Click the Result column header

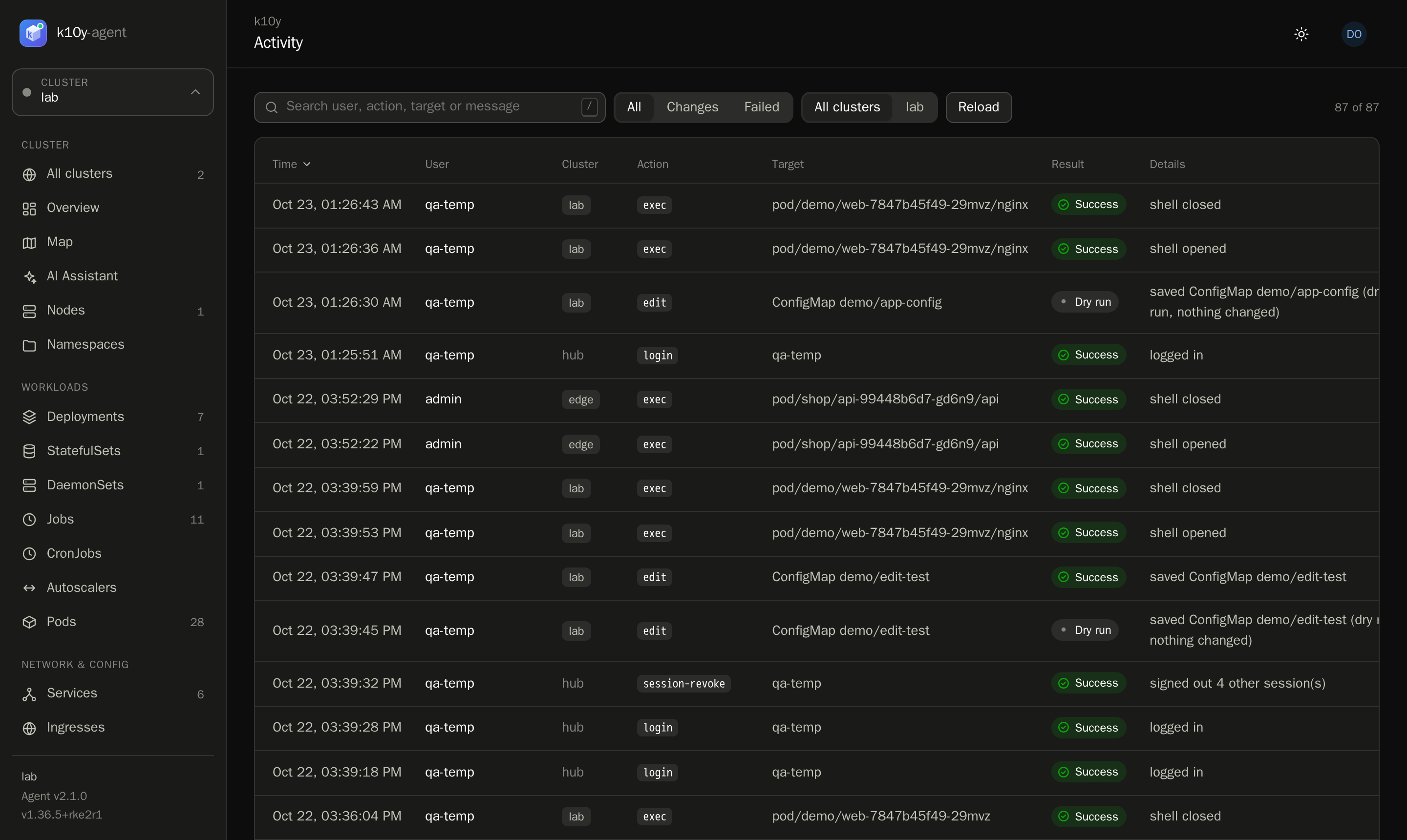(x=1067, y=164)
